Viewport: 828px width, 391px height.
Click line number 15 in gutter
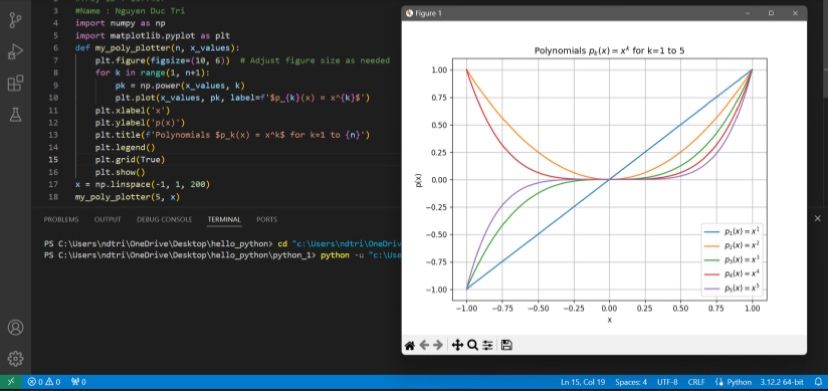[x=54, y=160]
